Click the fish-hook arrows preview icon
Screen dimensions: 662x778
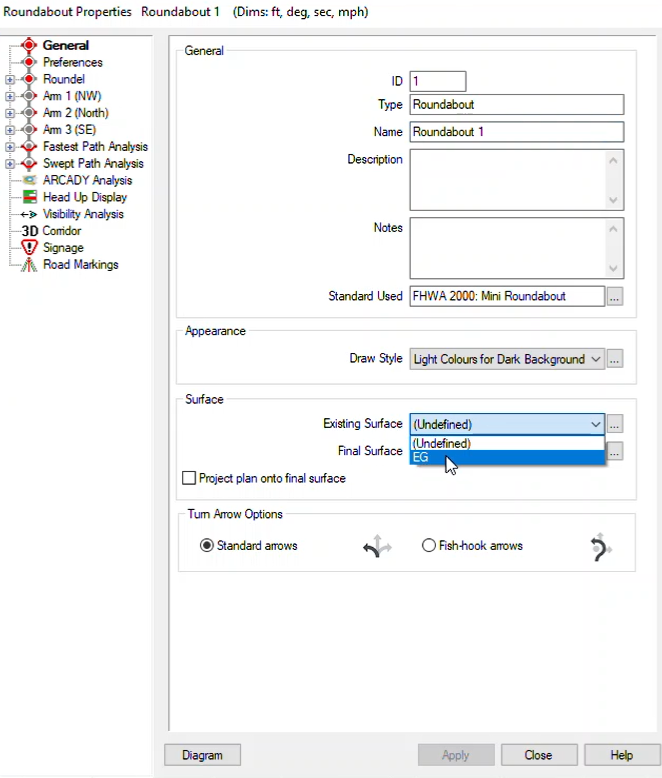600,547
